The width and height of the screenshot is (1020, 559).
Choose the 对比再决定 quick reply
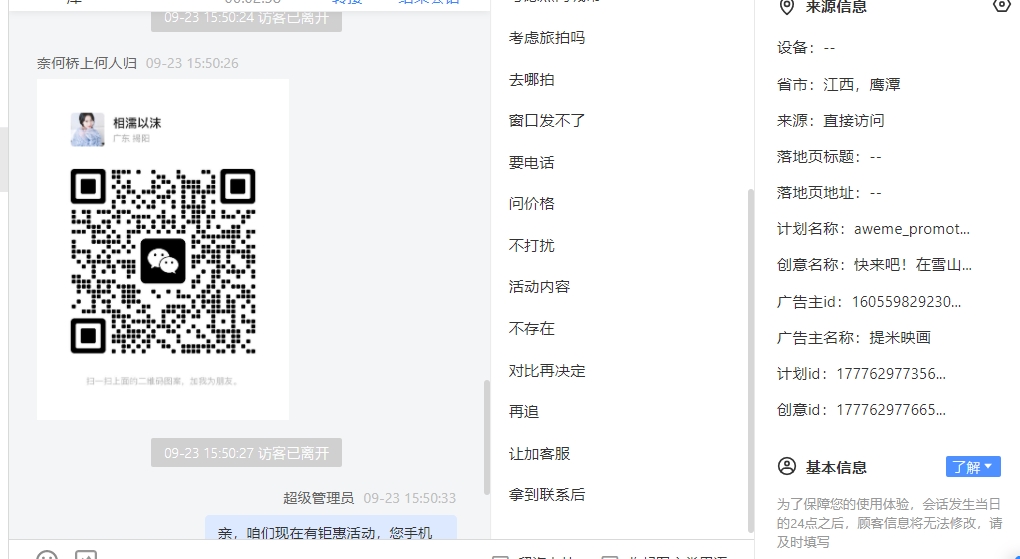pyautogui.click(x=546, y=370)
